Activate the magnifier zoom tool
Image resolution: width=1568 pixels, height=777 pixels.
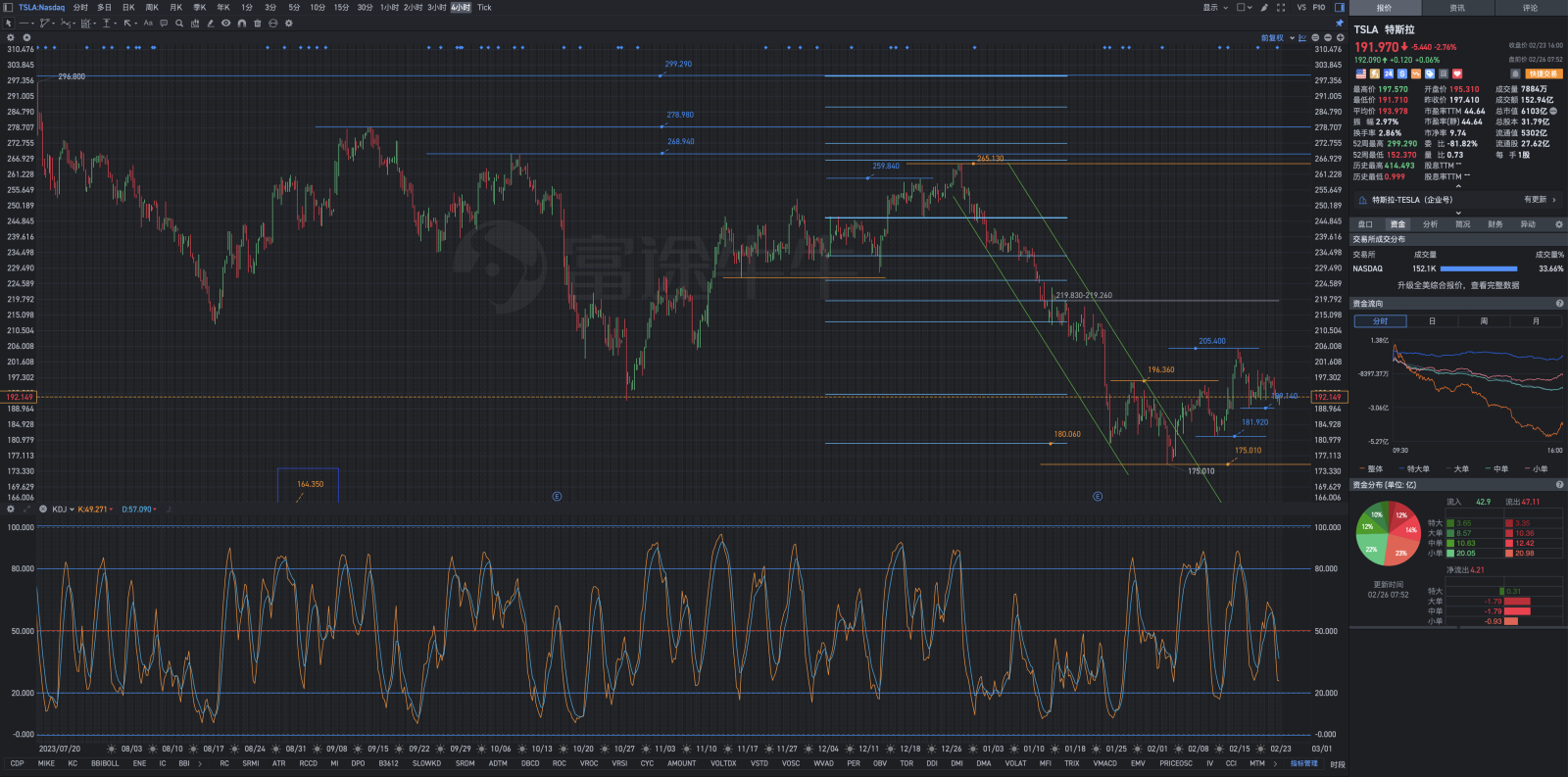(179, 23)
